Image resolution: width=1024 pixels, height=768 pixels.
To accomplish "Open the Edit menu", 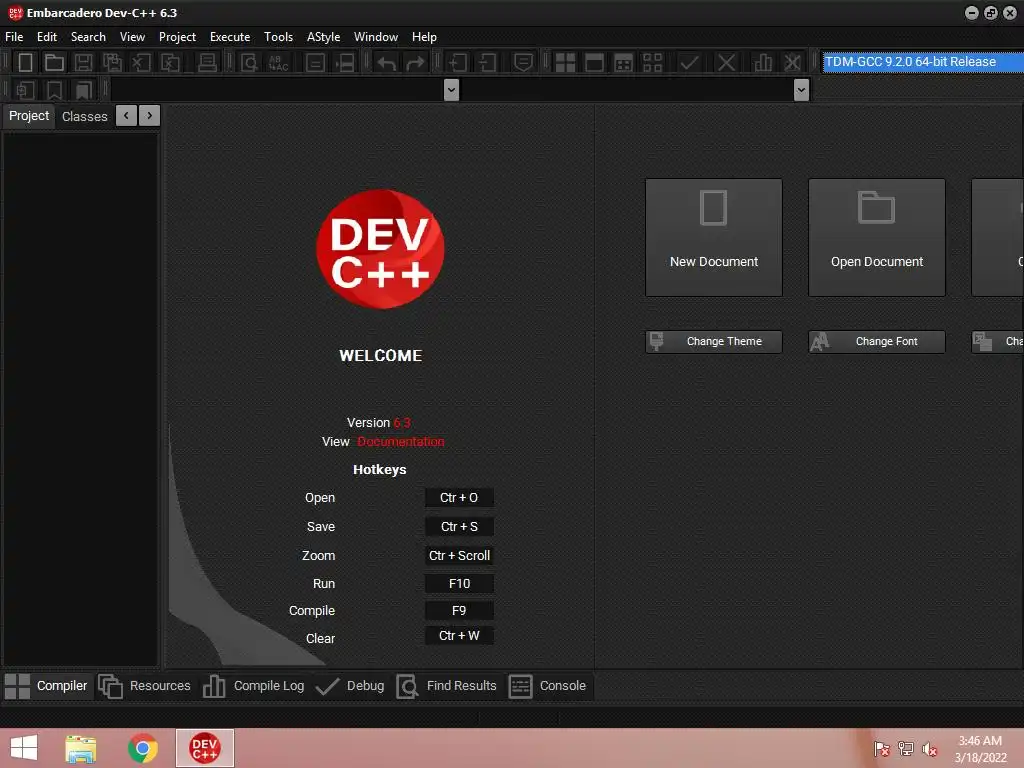I will click(x=46, y=37).
